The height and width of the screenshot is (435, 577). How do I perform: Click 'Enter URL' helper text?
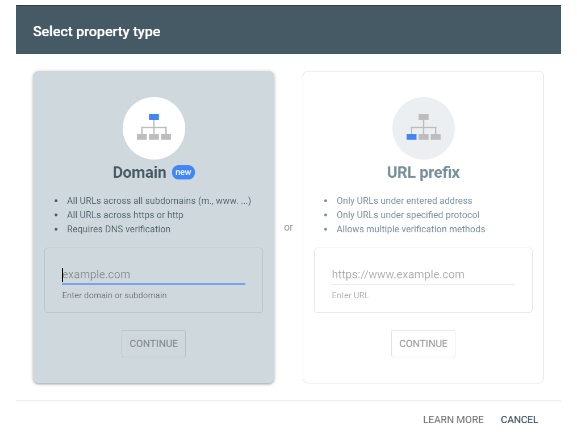click(x=350, y=295)
